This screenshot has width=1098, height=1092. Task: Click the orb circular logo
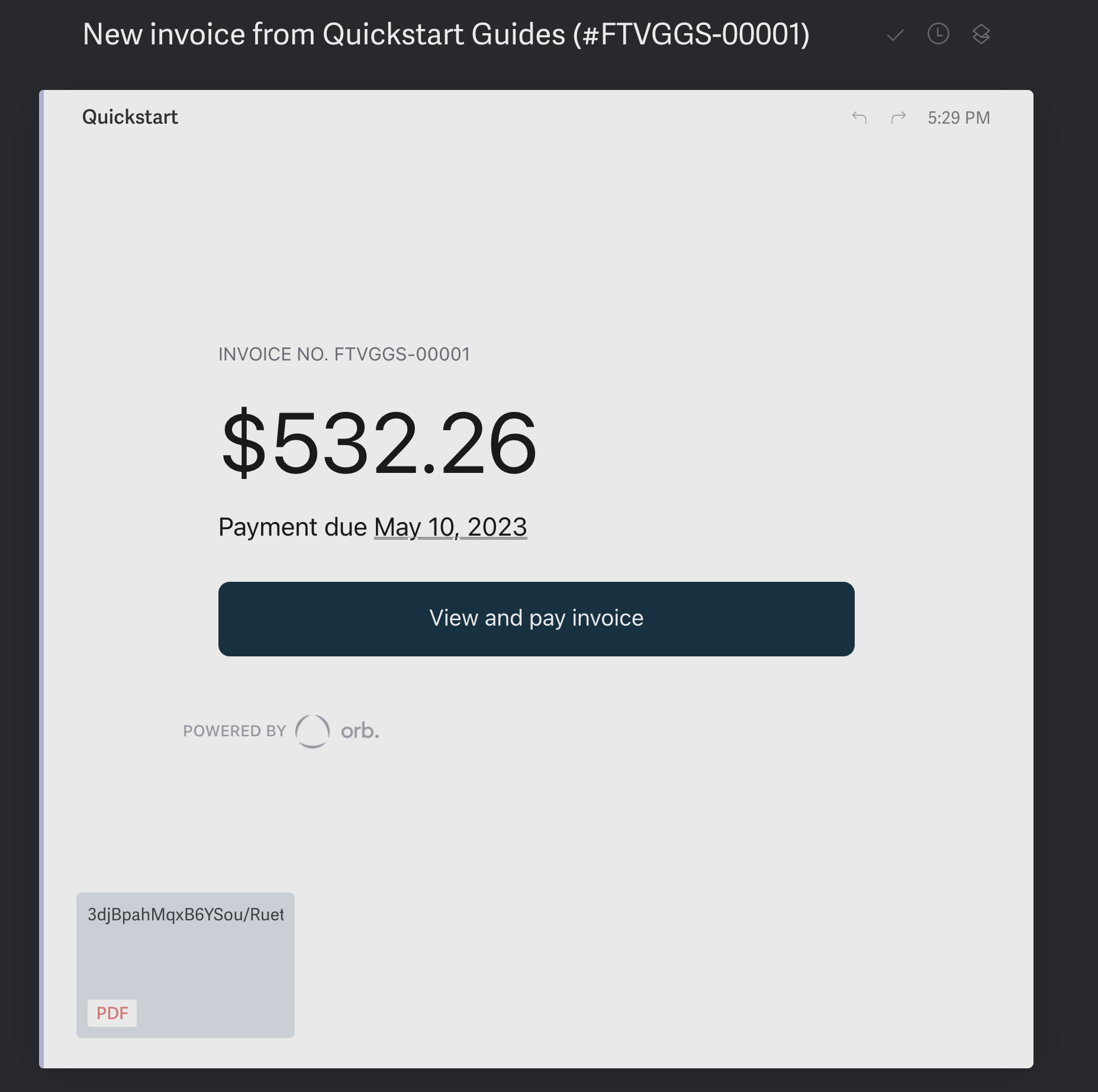[313, 731]
